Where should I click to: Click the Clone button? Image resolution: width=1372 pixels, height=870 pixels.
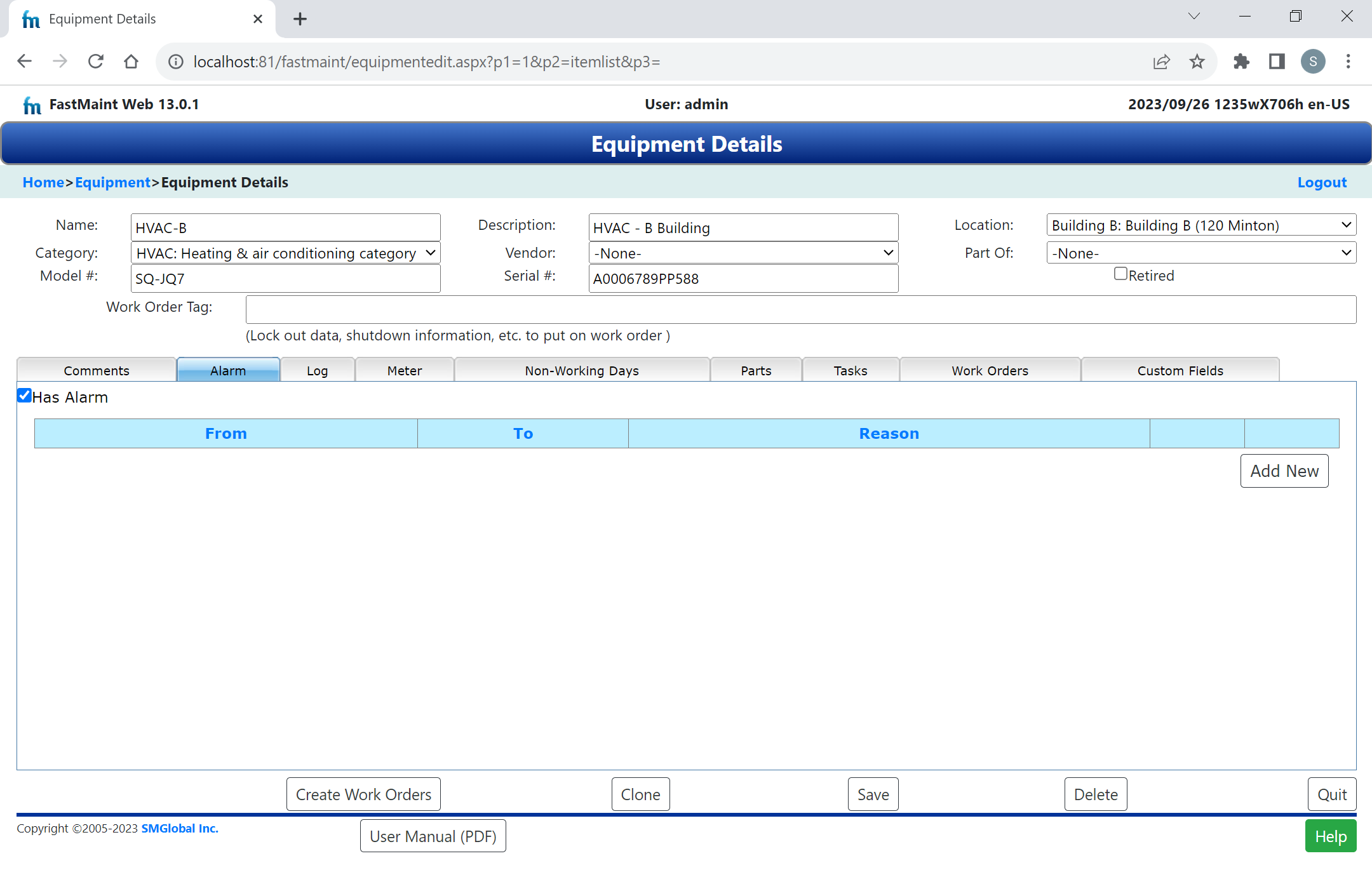[x=640, y=794]
